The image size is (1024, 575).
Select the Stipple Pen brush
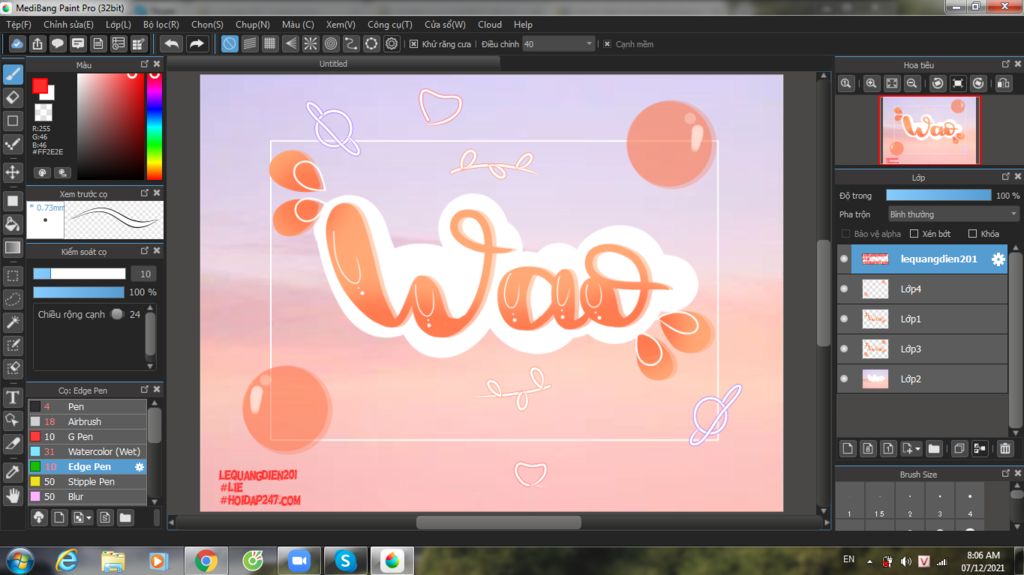coord(88,482)
